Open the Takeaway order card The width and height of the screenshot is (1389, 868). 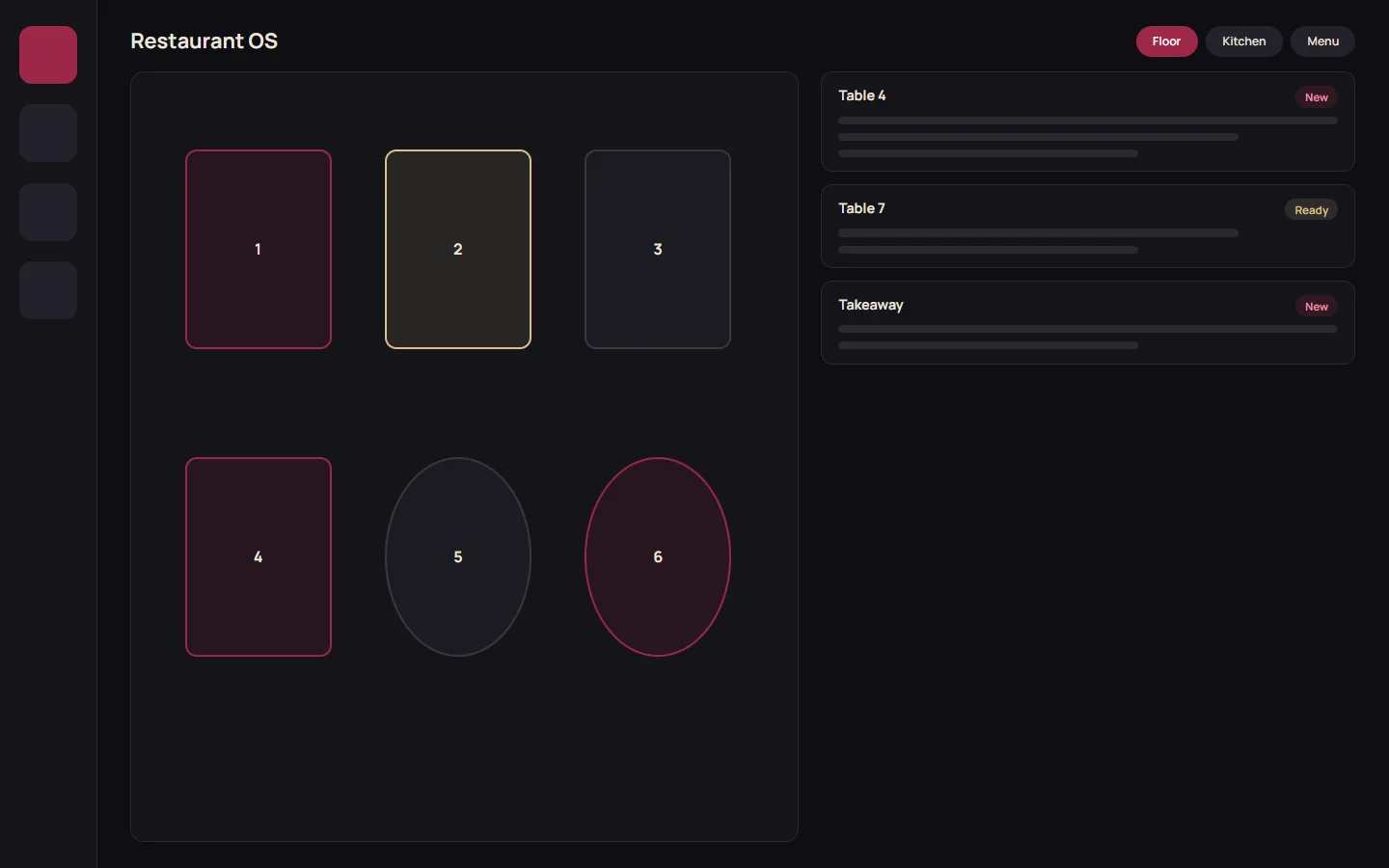tap(1088, 322)
